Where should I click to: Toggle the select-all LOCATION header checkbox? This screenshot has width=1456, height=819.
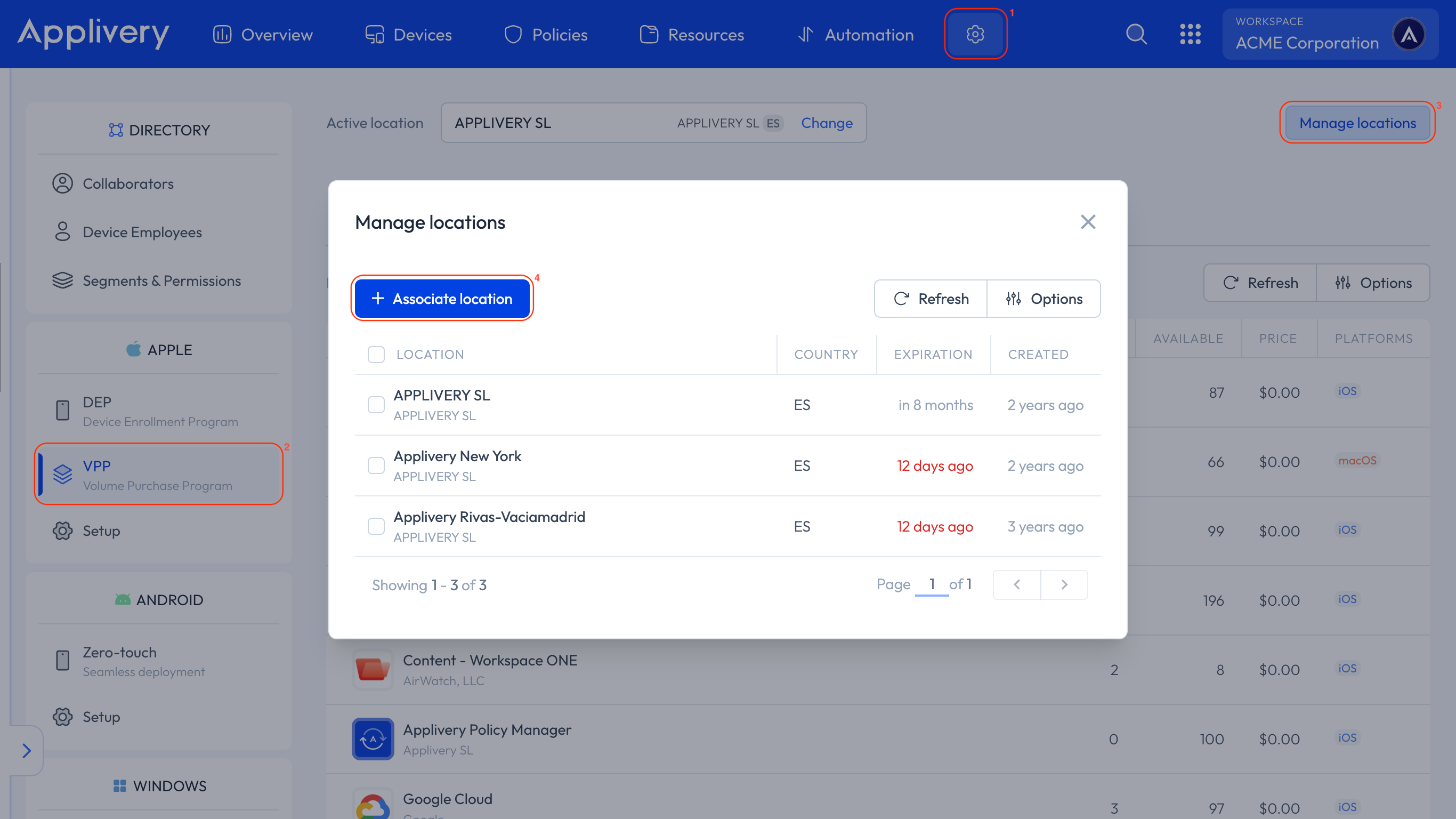click(376, 355)
